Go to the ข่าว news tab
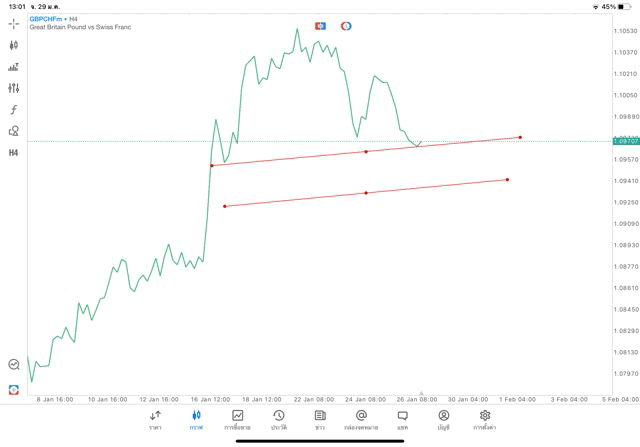640x447 pixels. coord(320,419)
